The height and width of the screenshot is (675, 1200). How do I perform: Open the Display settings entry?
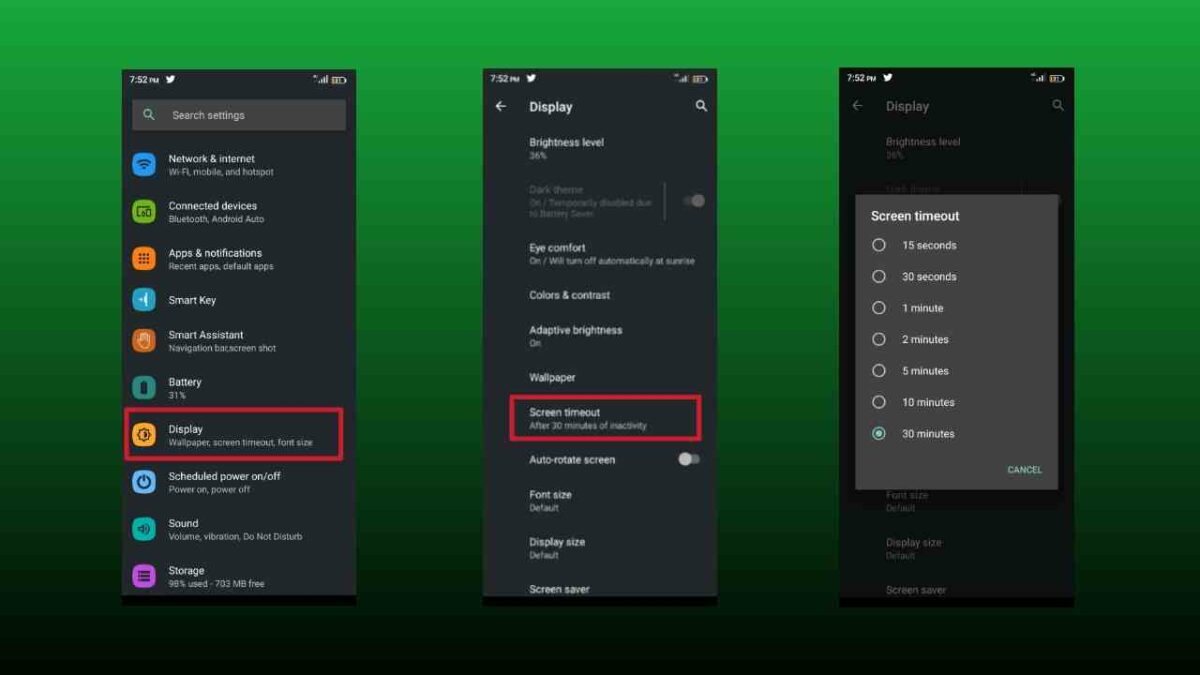239,435
